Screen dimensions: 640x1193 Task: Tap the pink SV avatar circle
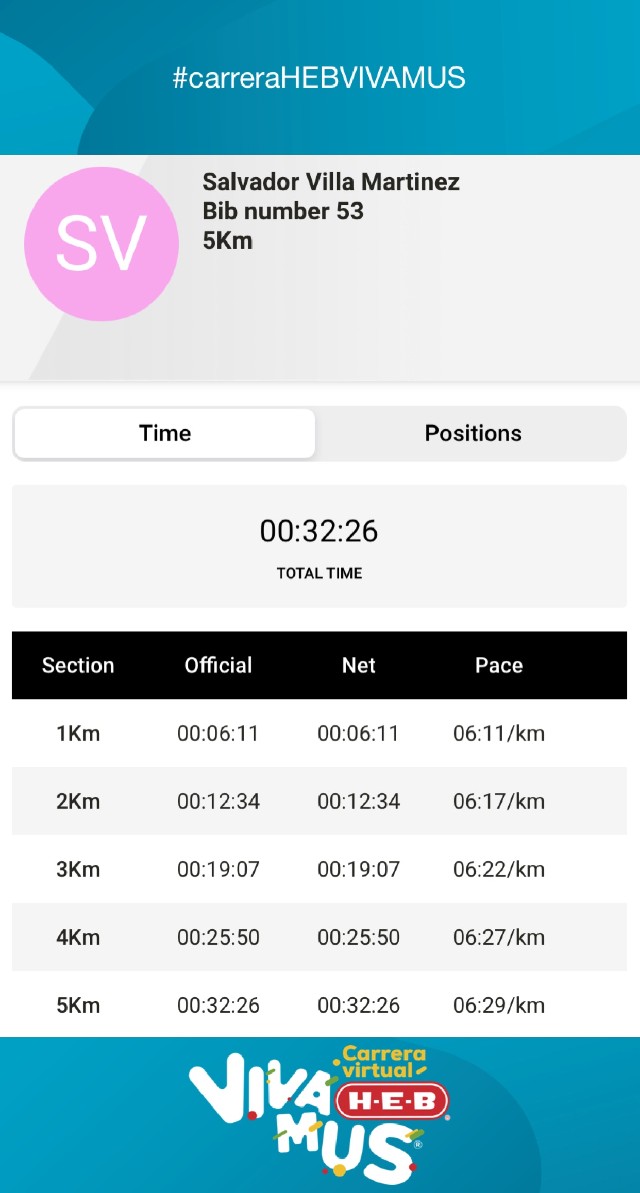[101, 244]
